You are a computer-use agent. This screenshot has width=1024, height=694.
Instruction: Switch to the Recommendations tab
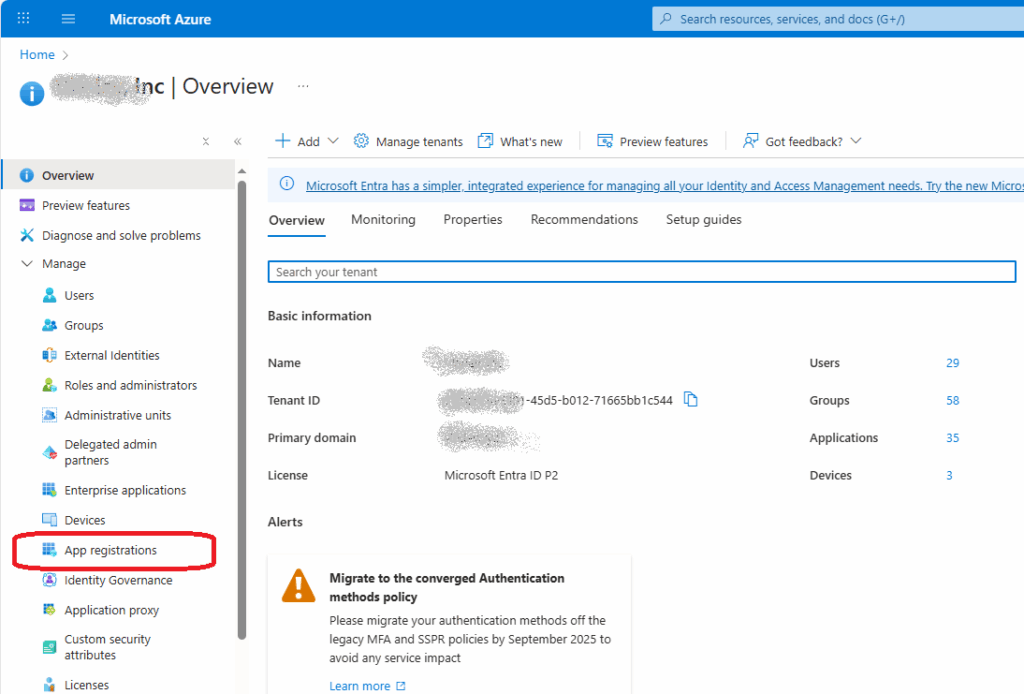584,220
